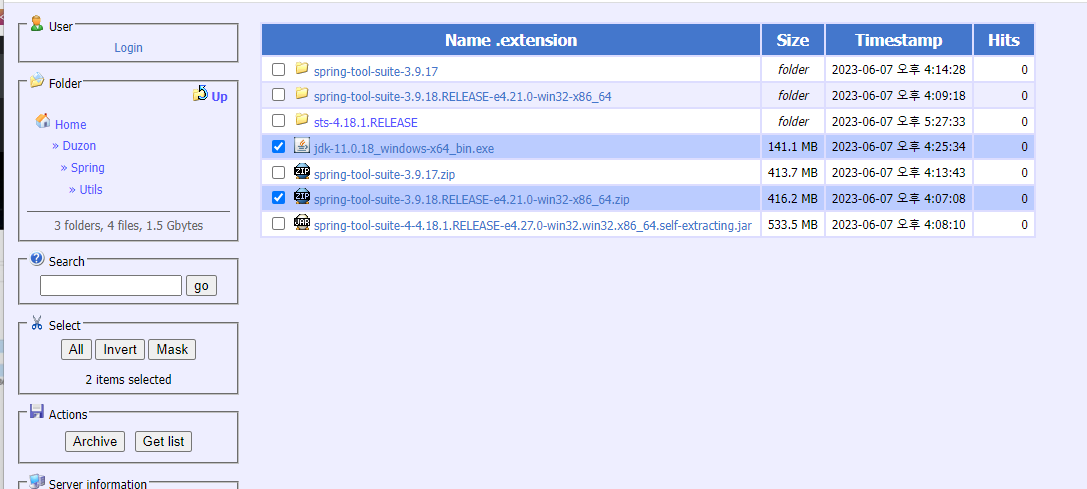Click the search text field
The image size is (1087, 489).
pos(111,286)
